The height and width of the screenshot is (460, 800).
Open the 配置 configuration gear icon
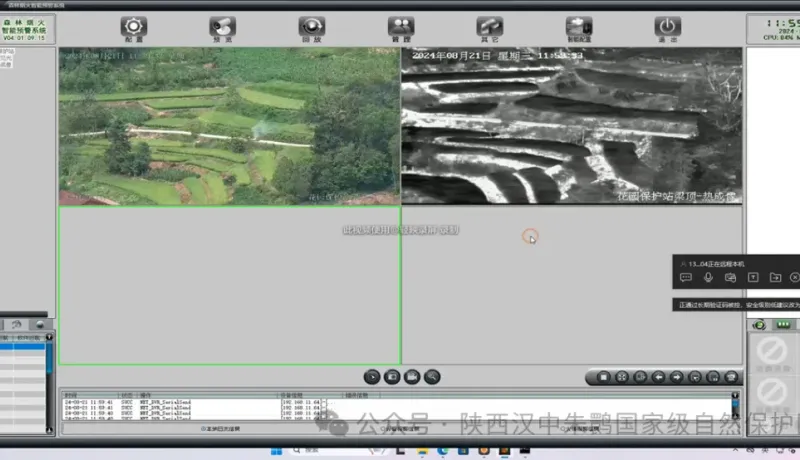pos(134,27)
